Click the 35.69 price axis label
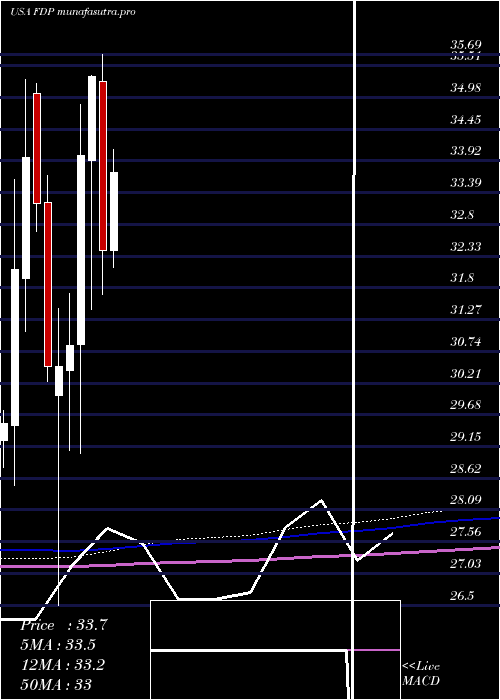 click(466, 45)
